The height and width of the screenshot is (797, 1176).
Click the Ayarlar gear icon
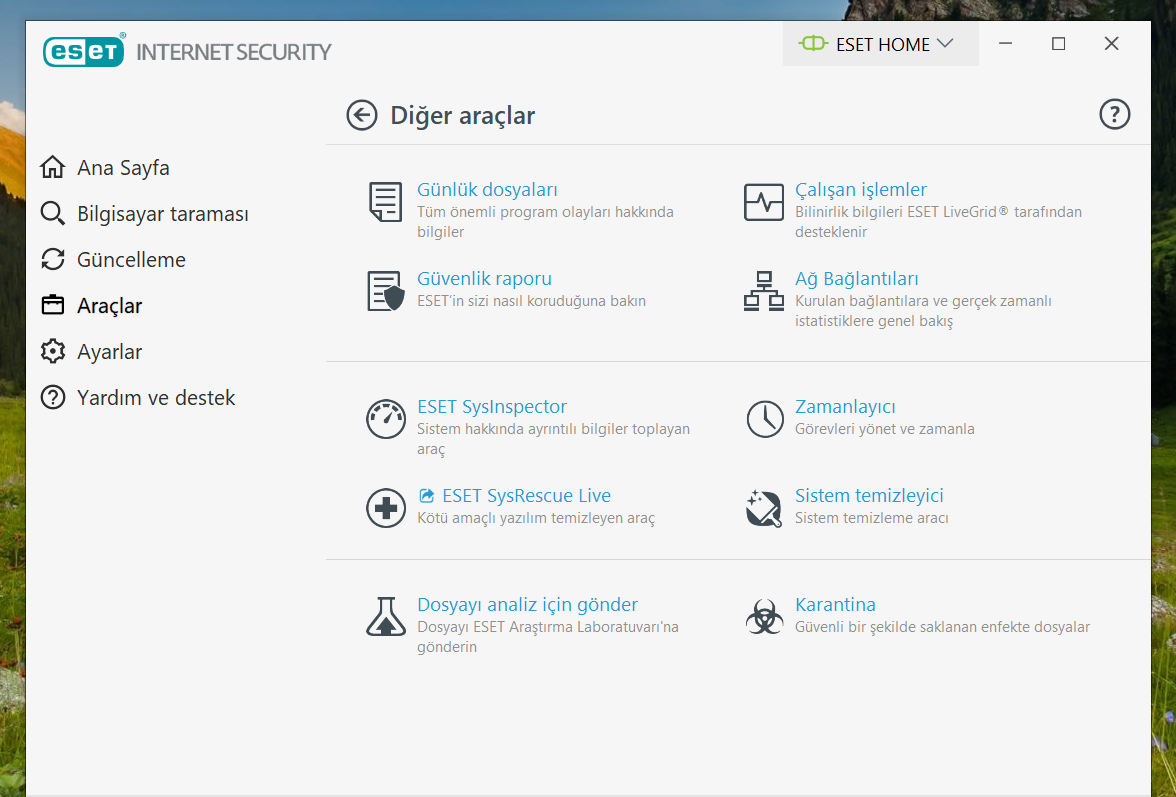(52, 351)
